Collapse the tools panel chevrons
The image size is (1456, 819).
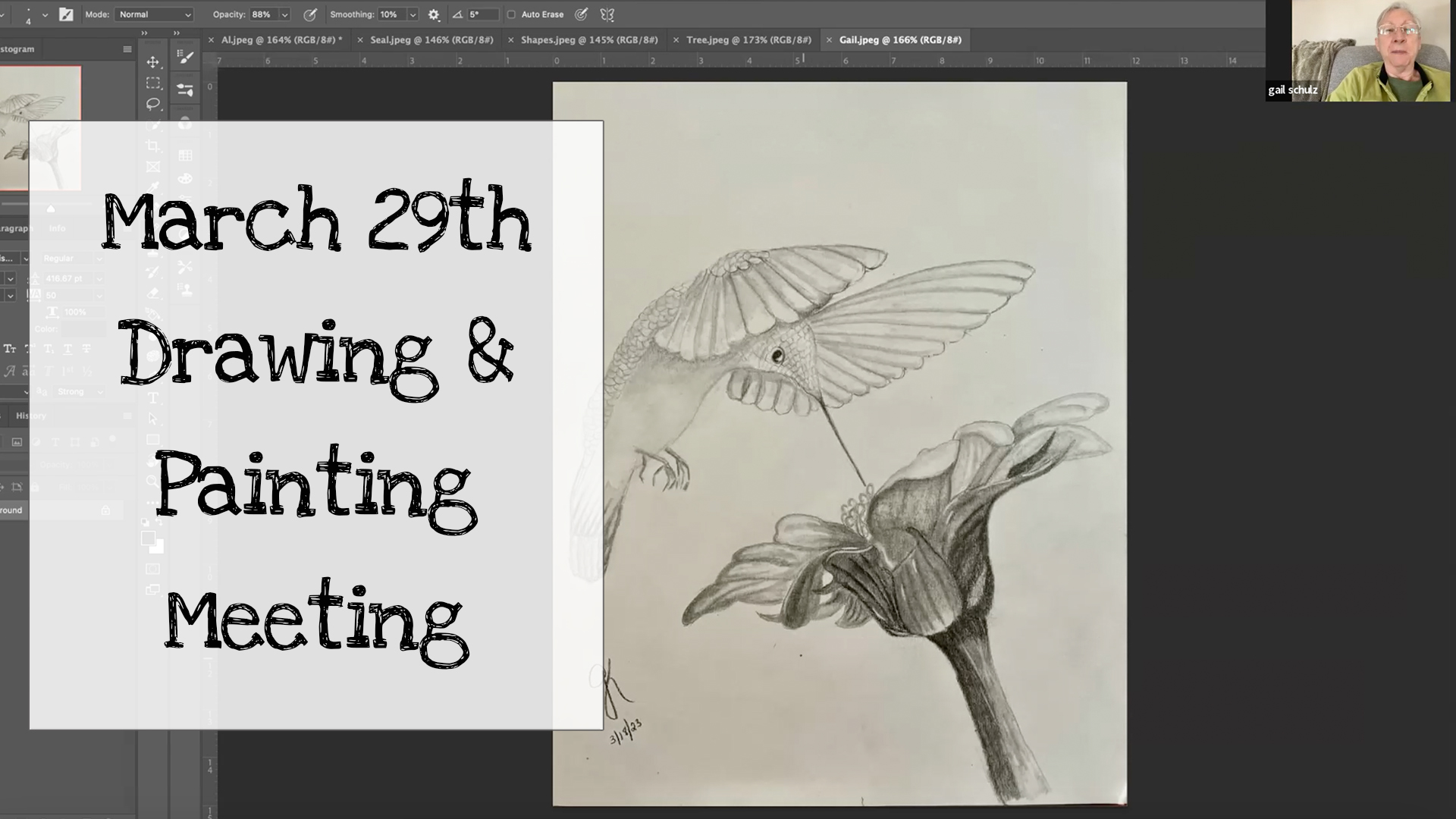(x=144, y=33)
